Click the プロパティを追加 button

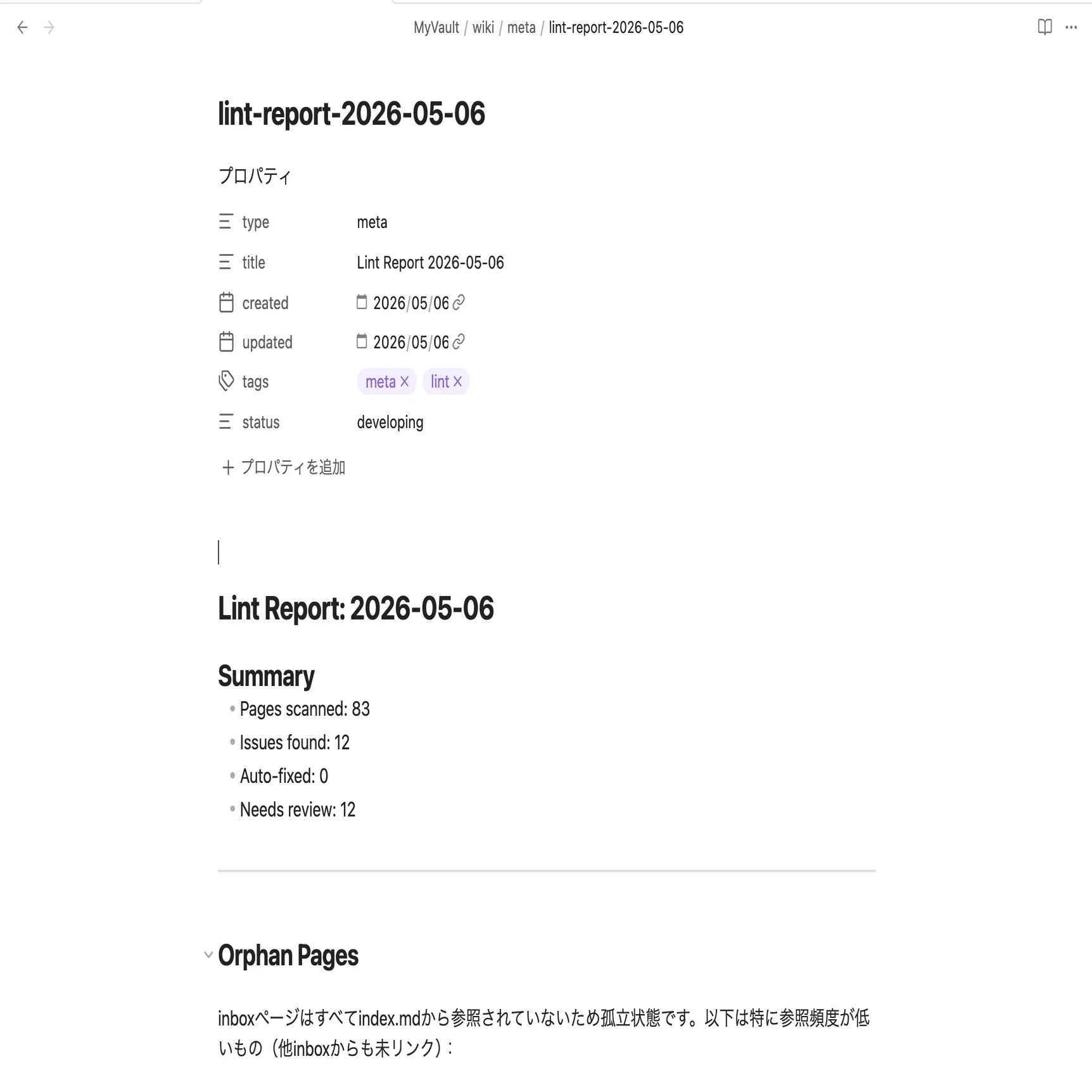pyautogui.click(x=283, y=467)
